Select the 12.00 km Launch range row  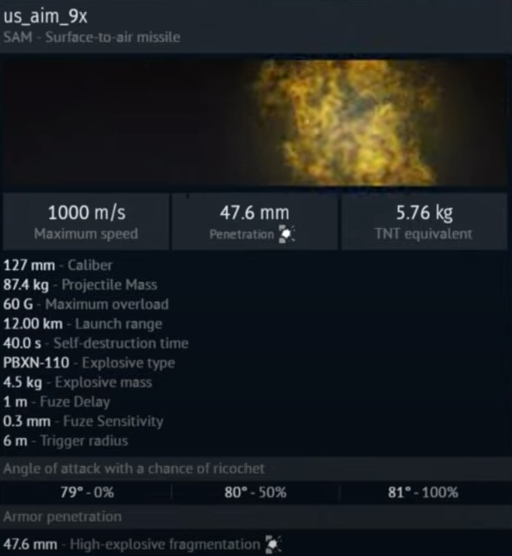pyautogui.click(x=83, y=324)
